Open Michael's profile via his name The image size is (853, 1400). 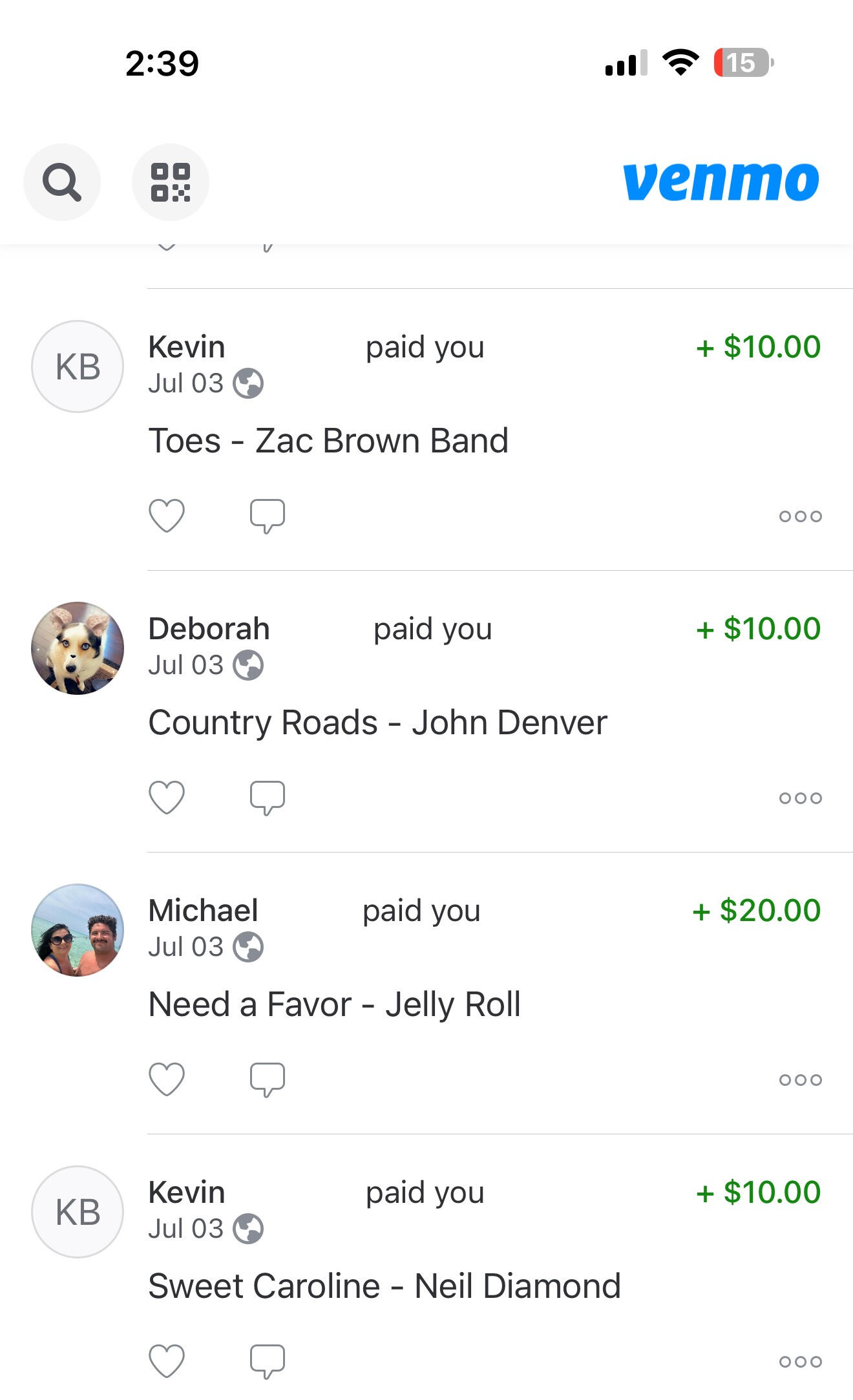point(203,911)
